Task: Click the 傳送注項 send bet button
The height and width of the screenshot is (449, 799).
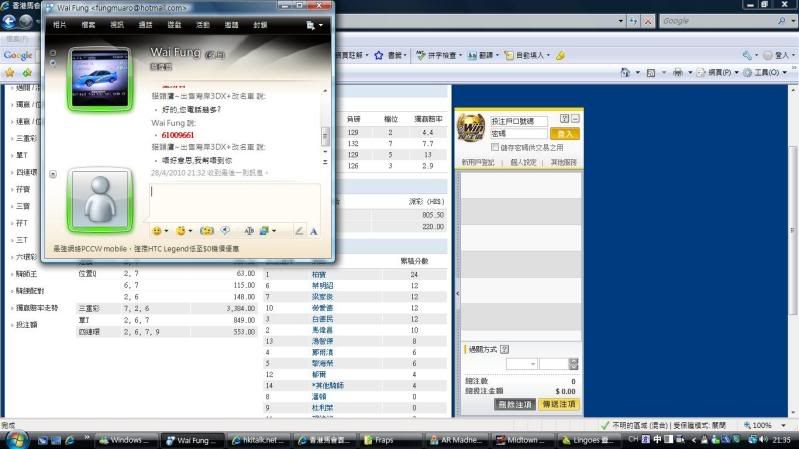Action: (x=559, y=404)
